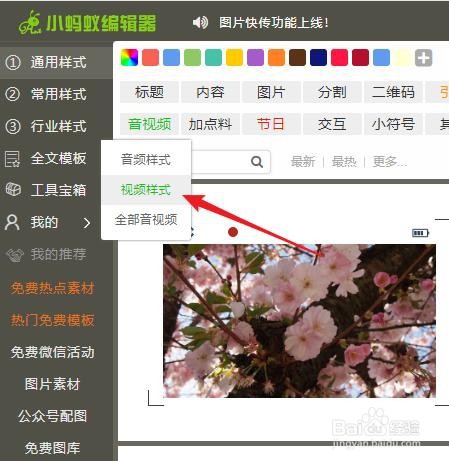Click the 工具宝箱 treasure chest icon
Viewport: 449px width, 461px height.
(13, 190)
